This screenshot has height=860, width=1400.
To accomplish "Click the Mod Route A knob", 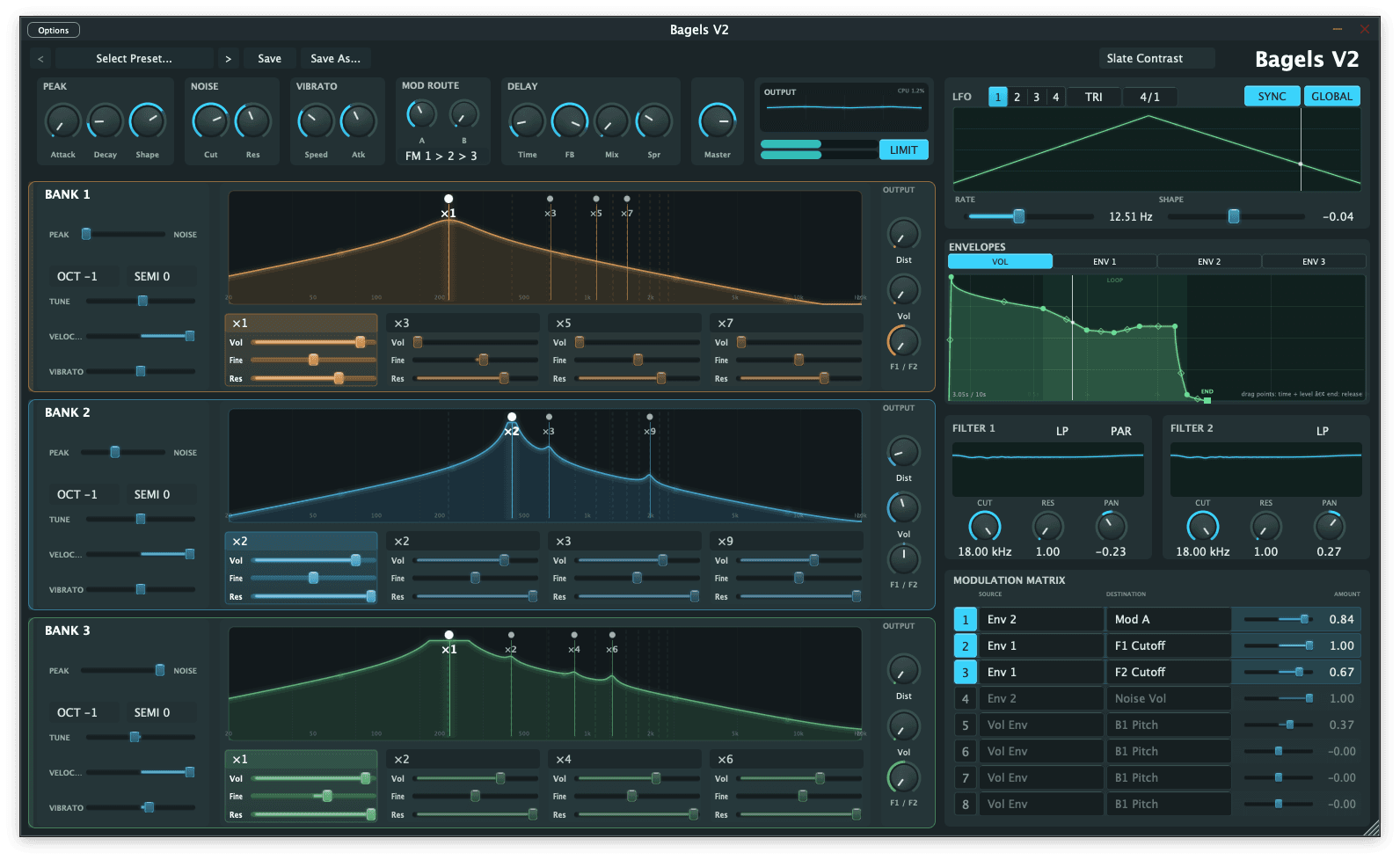I will 421,114.
